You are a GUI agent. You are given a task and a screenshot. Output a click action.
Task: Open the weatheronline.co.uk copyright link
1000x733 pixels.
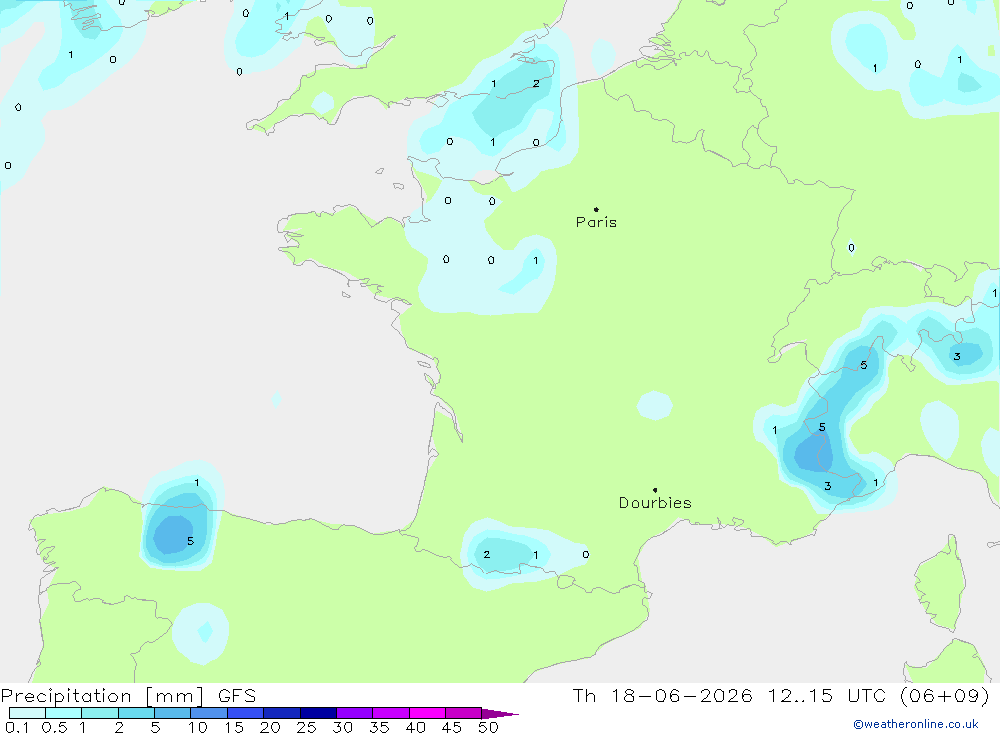916,724
